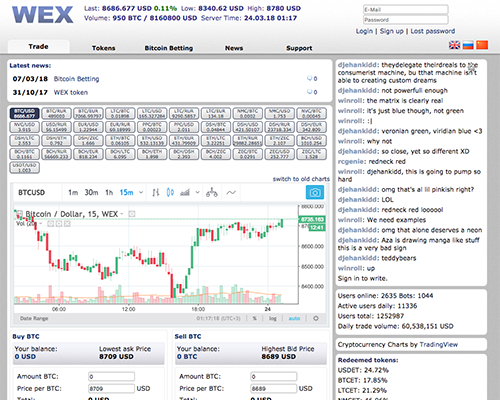Select the BCH/USD pair button
The image size is (500, 400).
point(311,140)
